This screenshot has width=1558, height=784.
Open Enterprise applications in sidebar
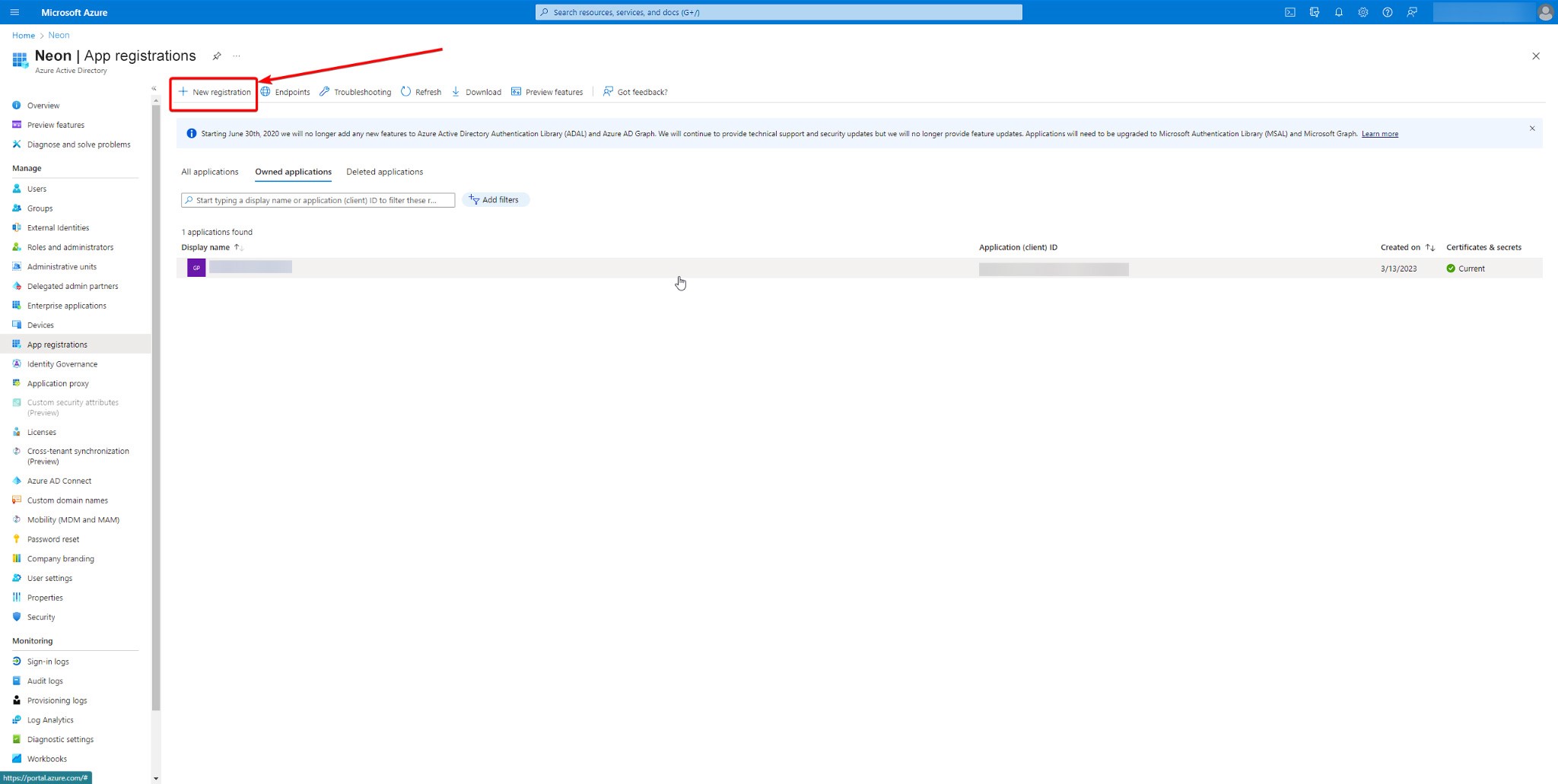click(x=66, y=306)
